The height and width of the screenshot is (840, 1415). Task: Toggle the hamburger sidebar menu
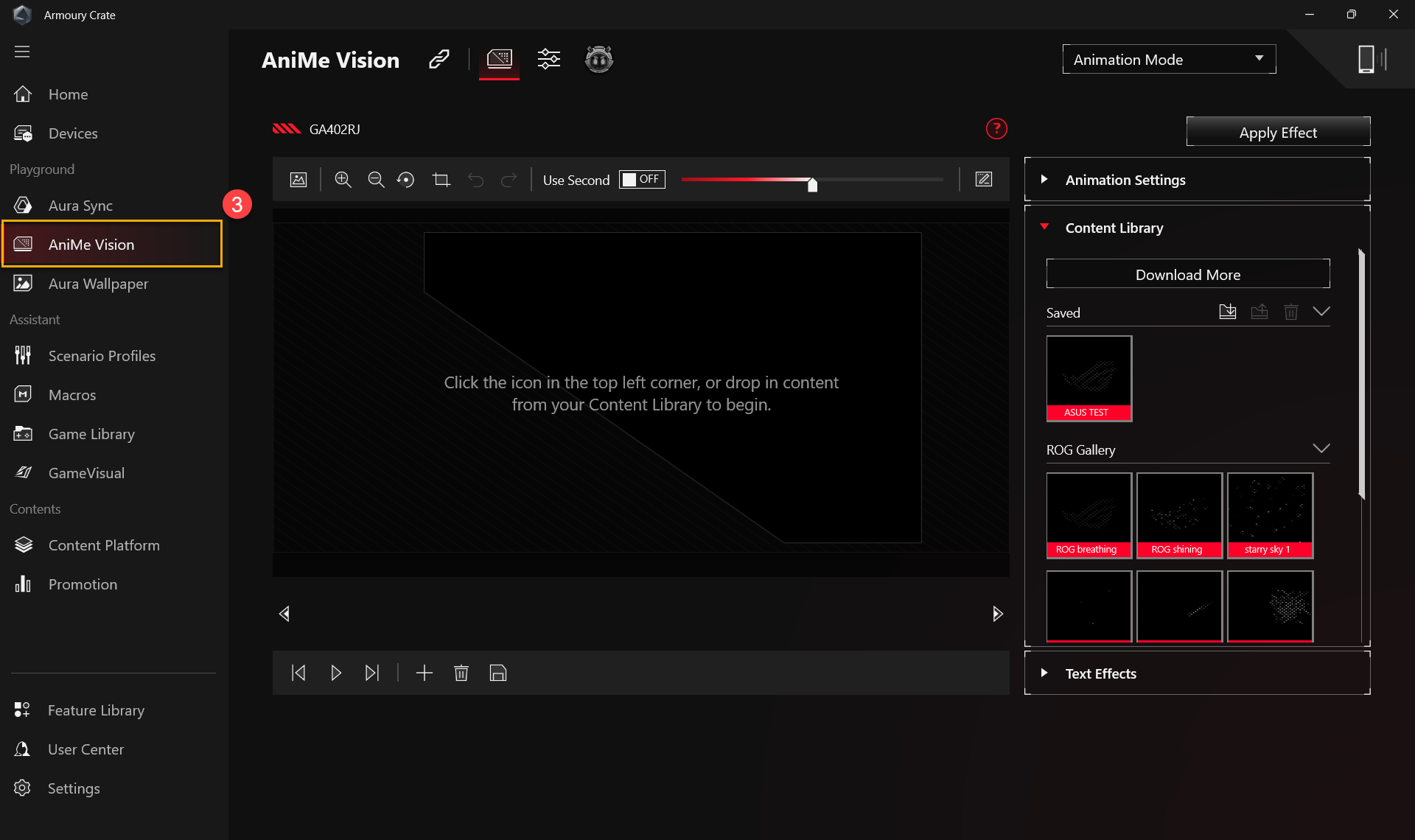(x=22, y=52)
